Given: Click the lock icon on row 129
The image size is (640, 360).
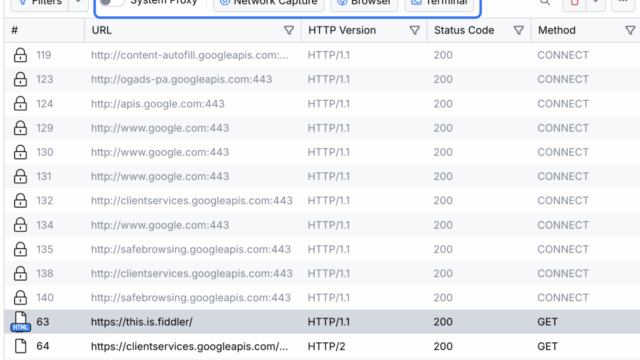Looking at the screenshot, I should tap(20, 128).
